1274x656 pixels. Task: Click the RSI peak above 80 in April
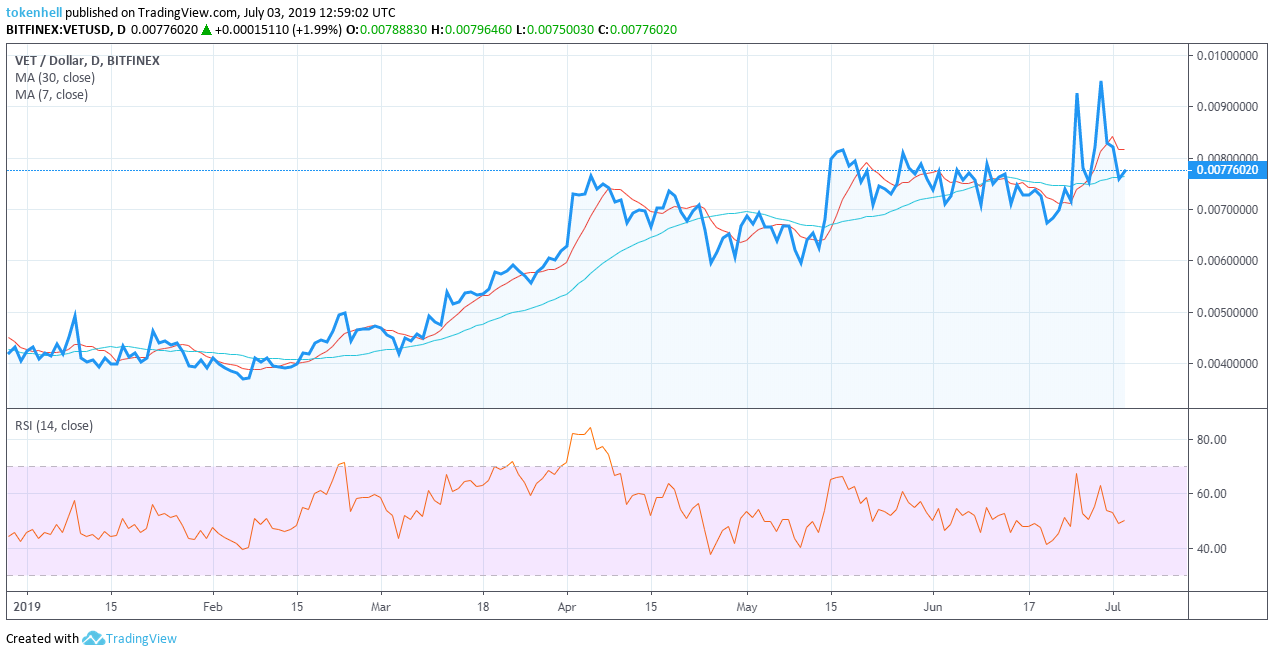pos(590,428)
